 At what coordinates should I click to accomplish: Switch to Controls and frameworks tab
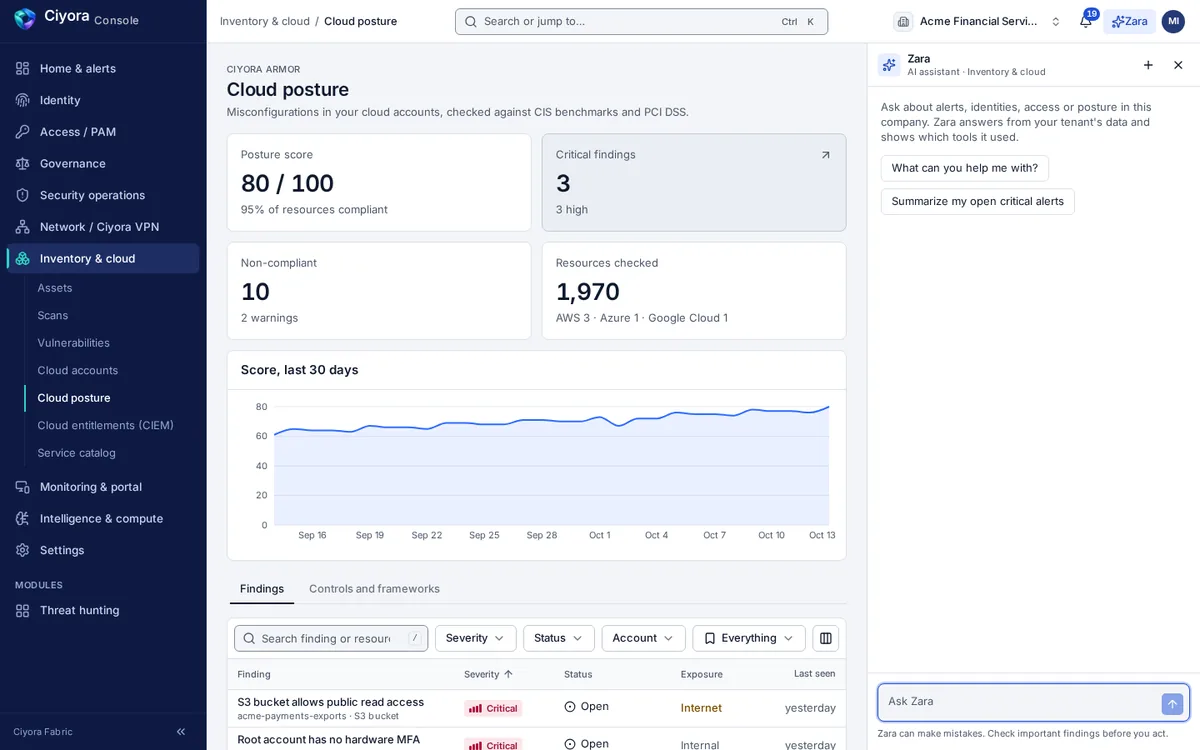374,589
